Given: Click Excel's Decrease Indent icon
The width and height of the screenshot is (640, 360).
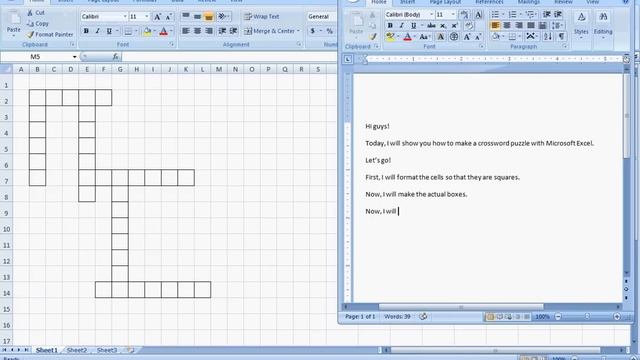Looking at the screenshot, I should (222, 31).
